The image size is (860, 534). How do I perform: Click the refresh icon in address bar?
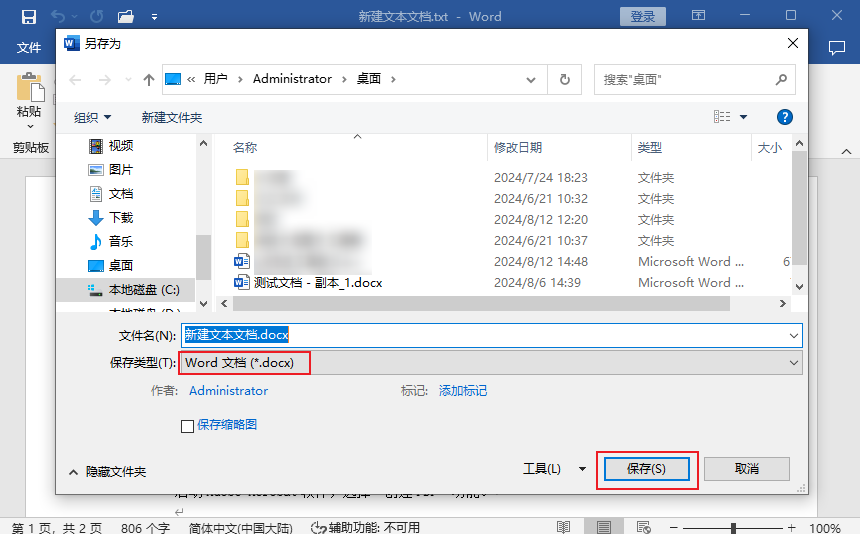coord(565,79)
